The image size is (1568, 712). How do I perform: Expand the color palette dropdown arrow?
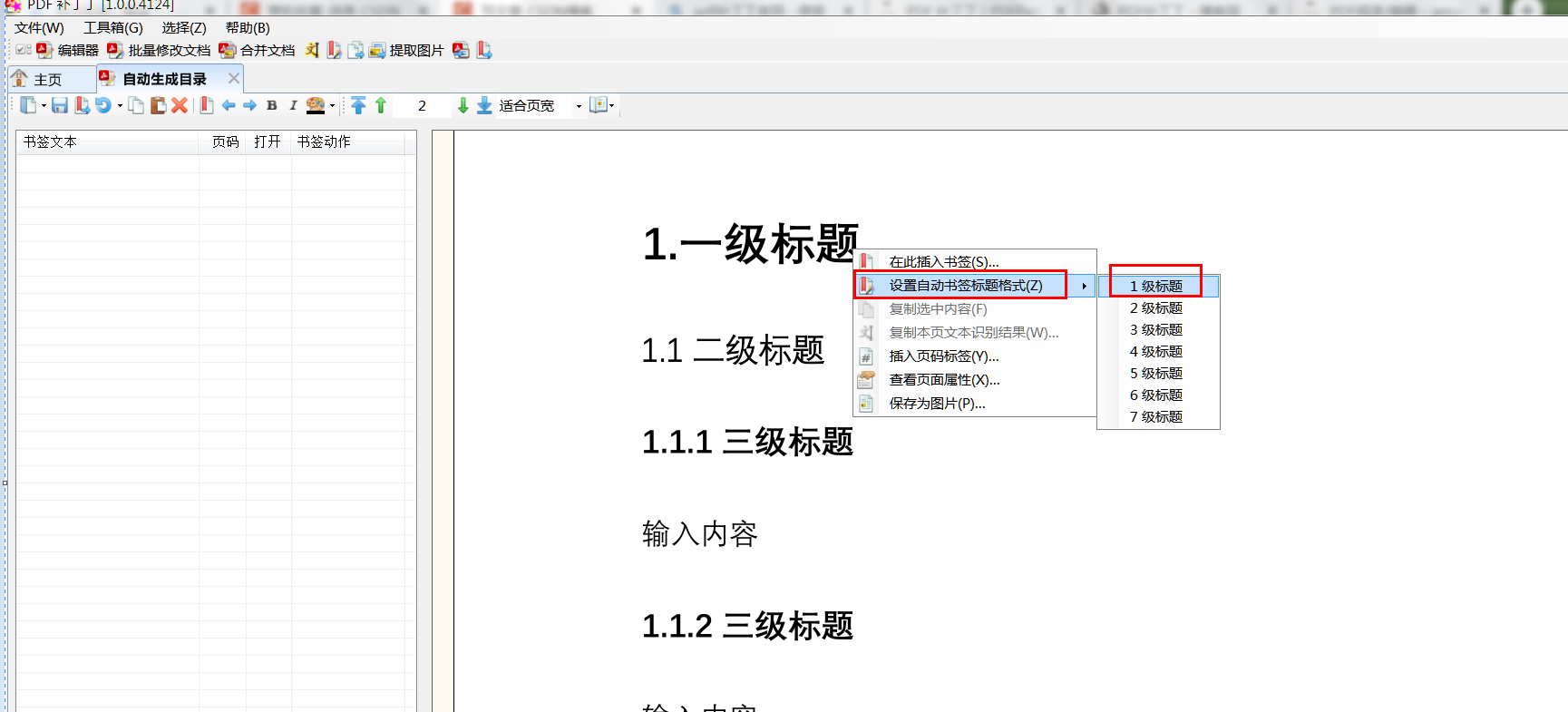tap(332, 106)
